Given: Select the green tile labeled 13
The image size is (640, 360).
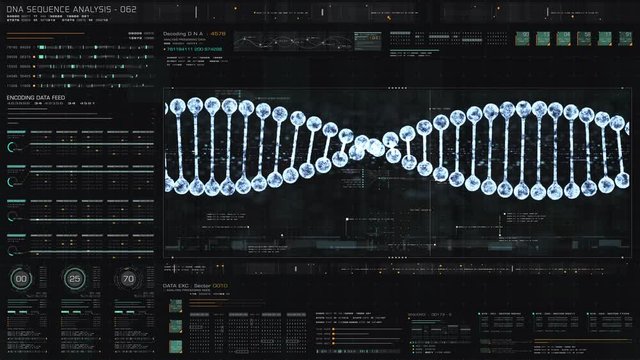Looking at the screenshot, I should 543,39.
